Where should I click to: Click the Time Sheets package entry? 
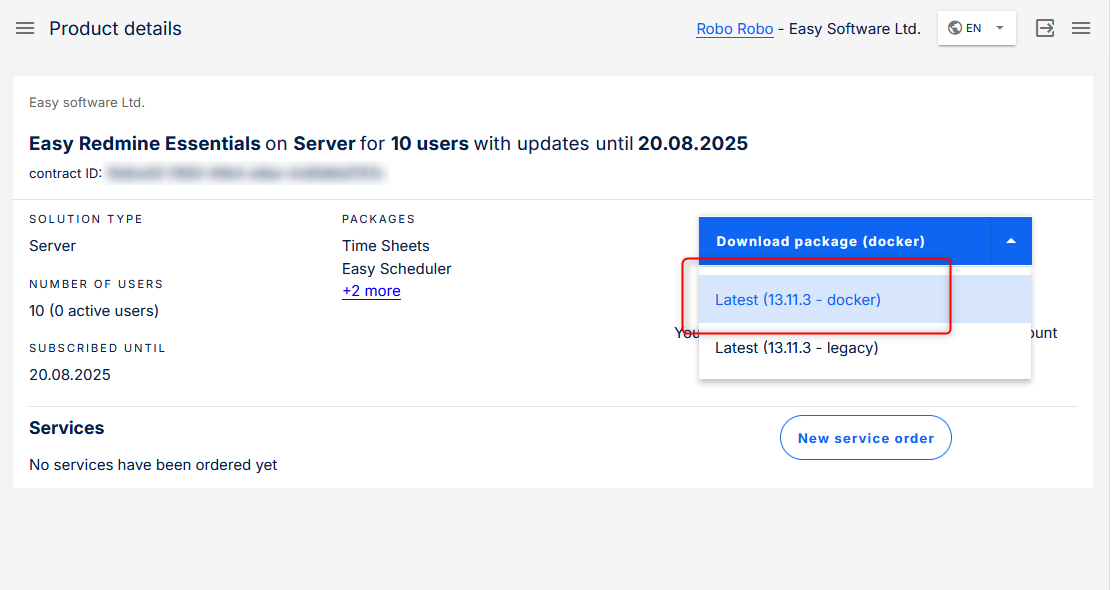pyautogui.click(x=386, y=245)
